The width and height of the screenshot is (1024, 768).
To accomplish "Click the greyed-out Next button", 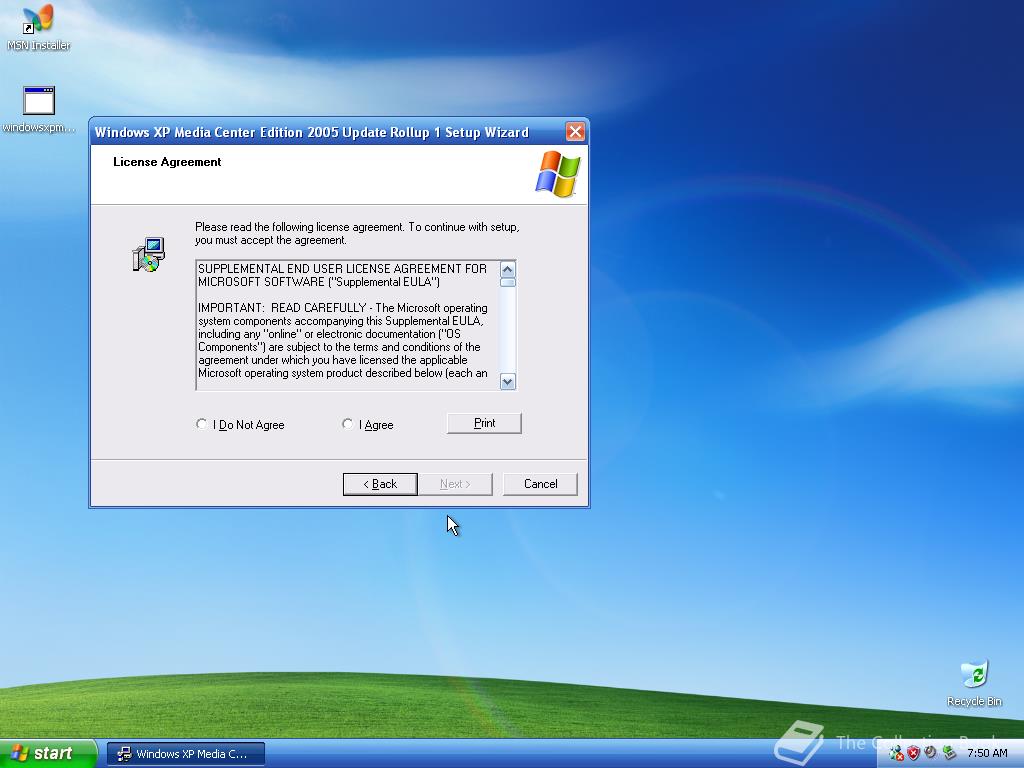I will click(455, 484).
